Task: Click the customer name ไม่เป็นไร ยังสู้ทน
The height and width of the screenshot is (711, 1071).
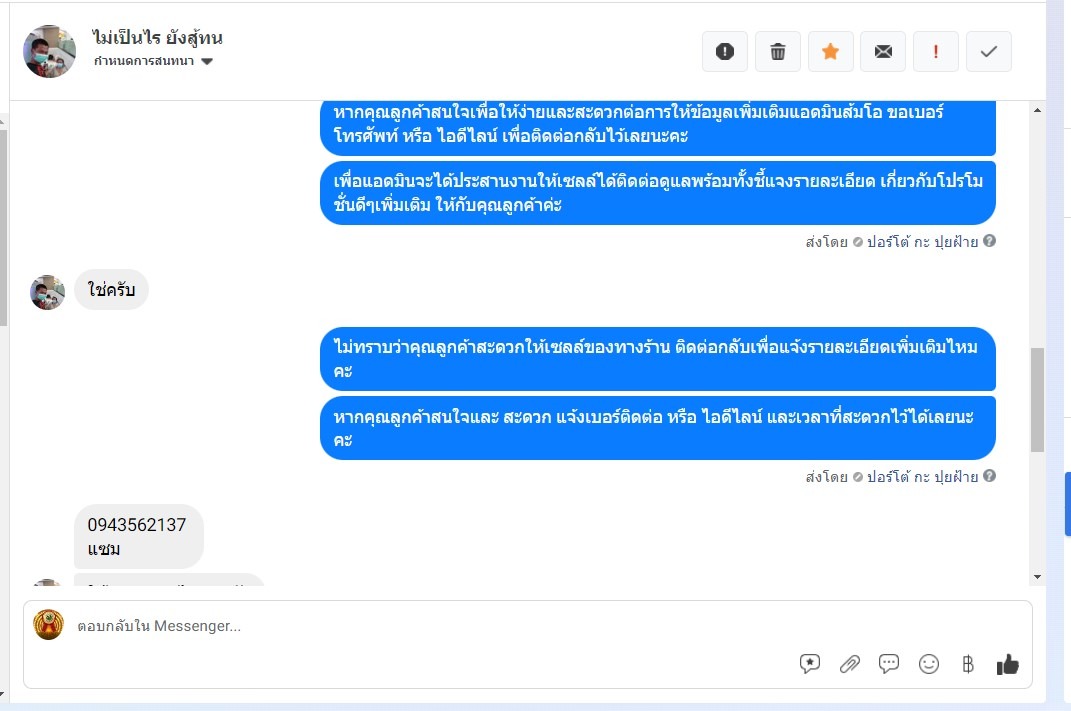Action: [x=157, y=38]
